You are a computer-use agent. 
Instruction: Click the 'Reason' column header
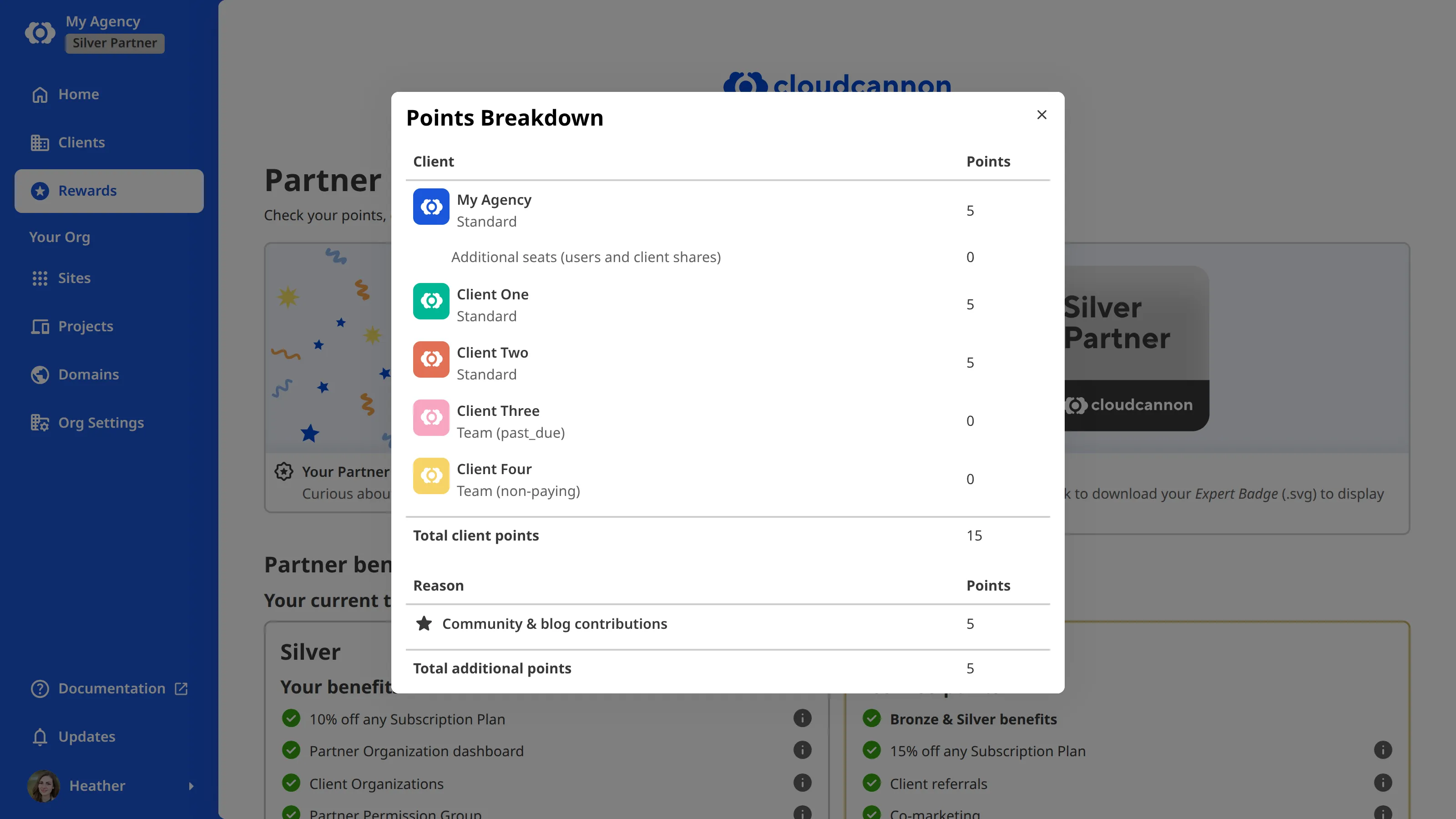click(x=438, y=586)
